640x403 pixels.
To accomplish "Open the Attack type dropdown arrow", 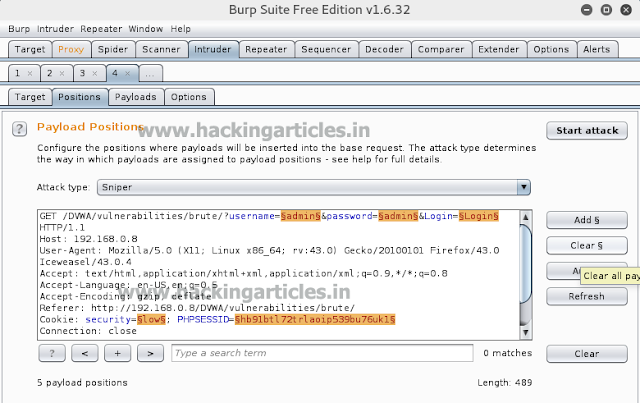I will point(524,187).
